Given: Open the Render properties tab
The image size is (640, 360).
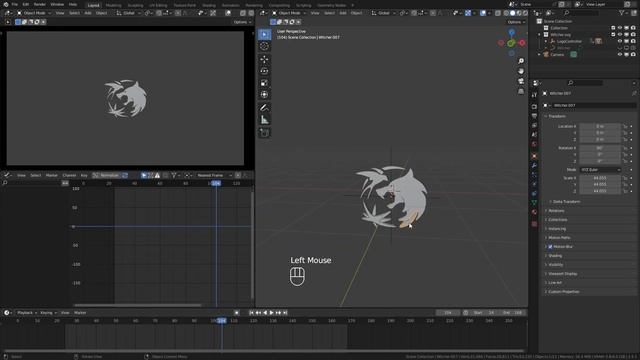Looking at the screenshot, I should pyautogui.click(x=534, y=107).
